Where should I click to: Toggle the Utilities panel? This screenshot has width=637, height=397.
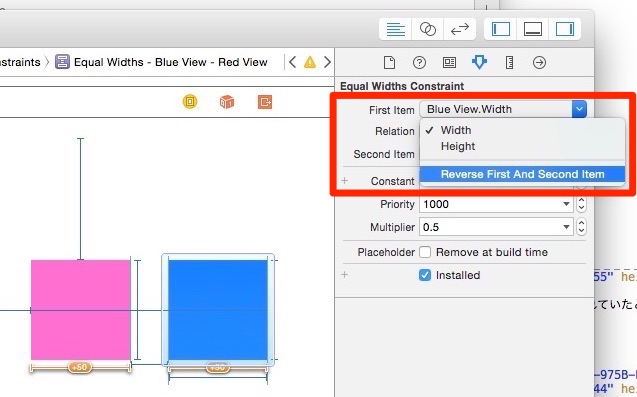(565, 29)
